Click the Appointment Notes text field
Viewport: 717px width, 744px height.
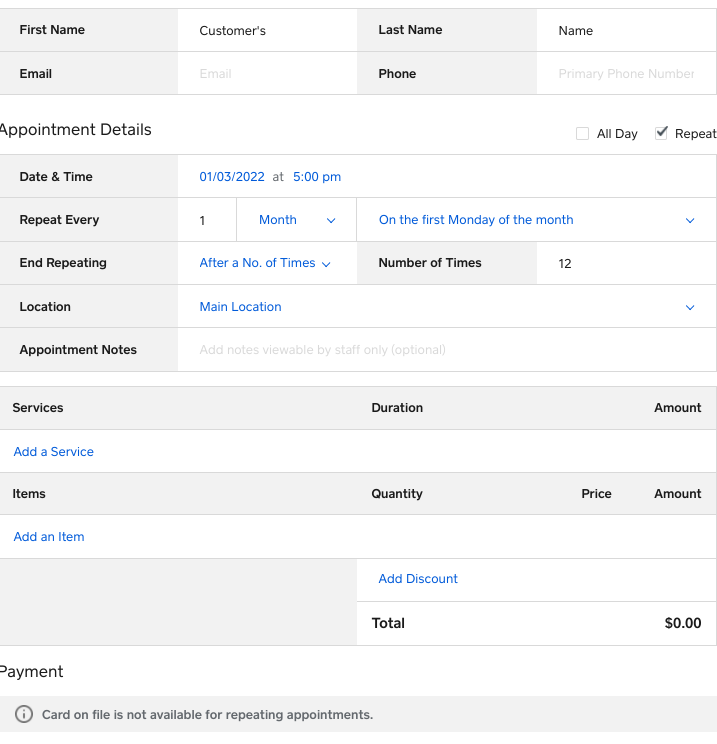tap(446, 350)
